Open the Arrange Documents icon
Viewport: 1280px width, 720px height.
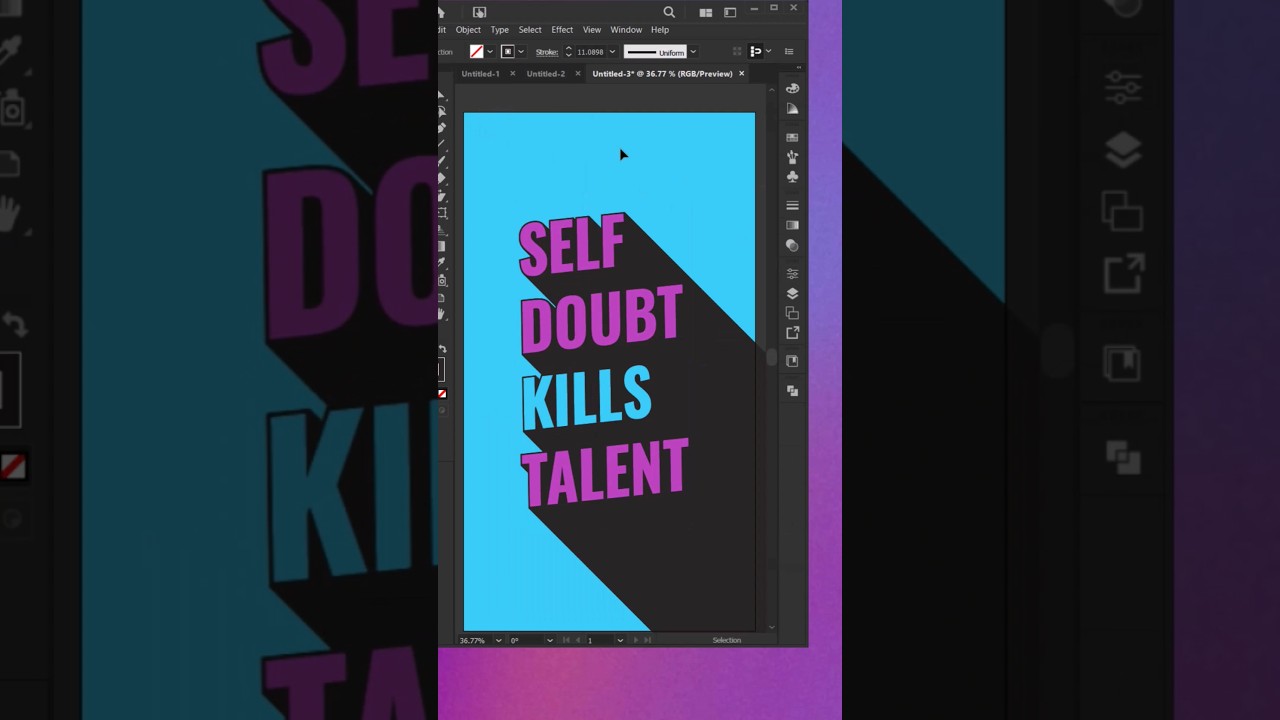[x=706, y=13]
